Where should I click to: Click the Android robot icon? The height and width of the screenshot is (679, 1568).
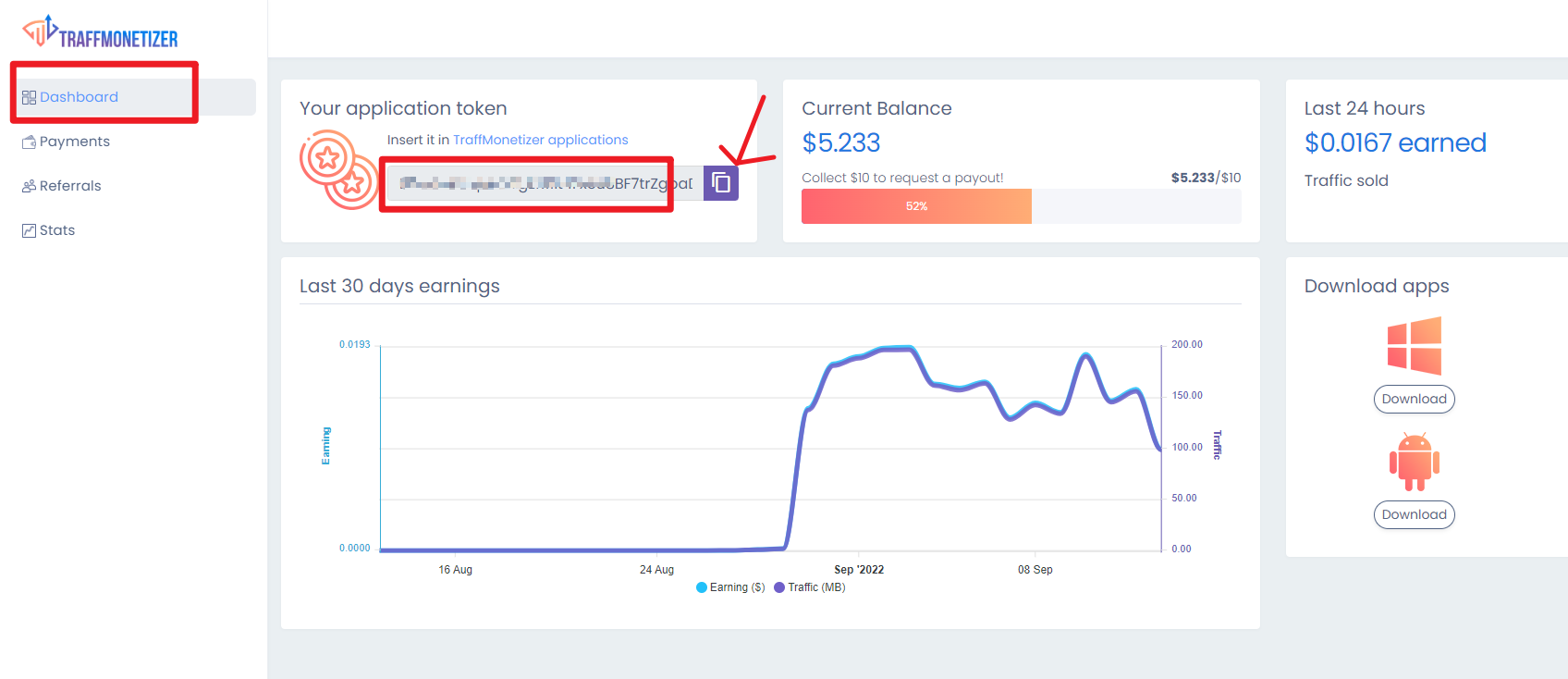tap(1414, 462)
